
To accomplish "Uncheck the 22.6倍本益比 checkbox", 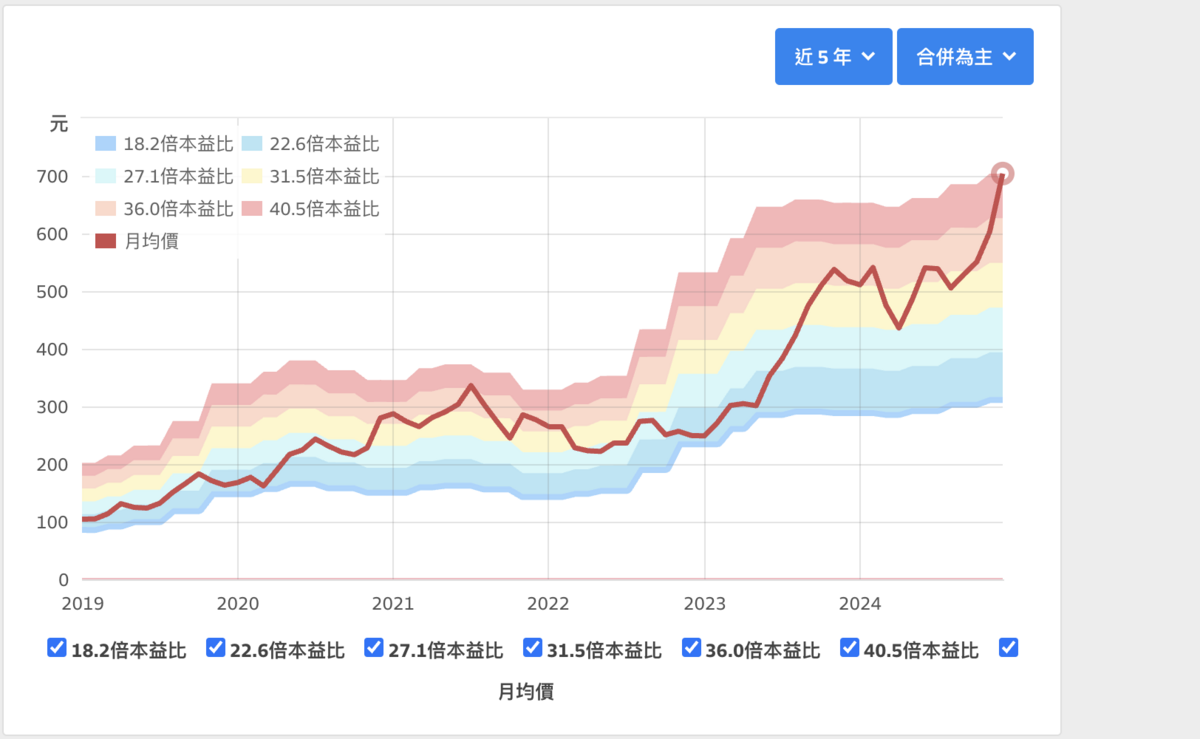I will [215, 648].
